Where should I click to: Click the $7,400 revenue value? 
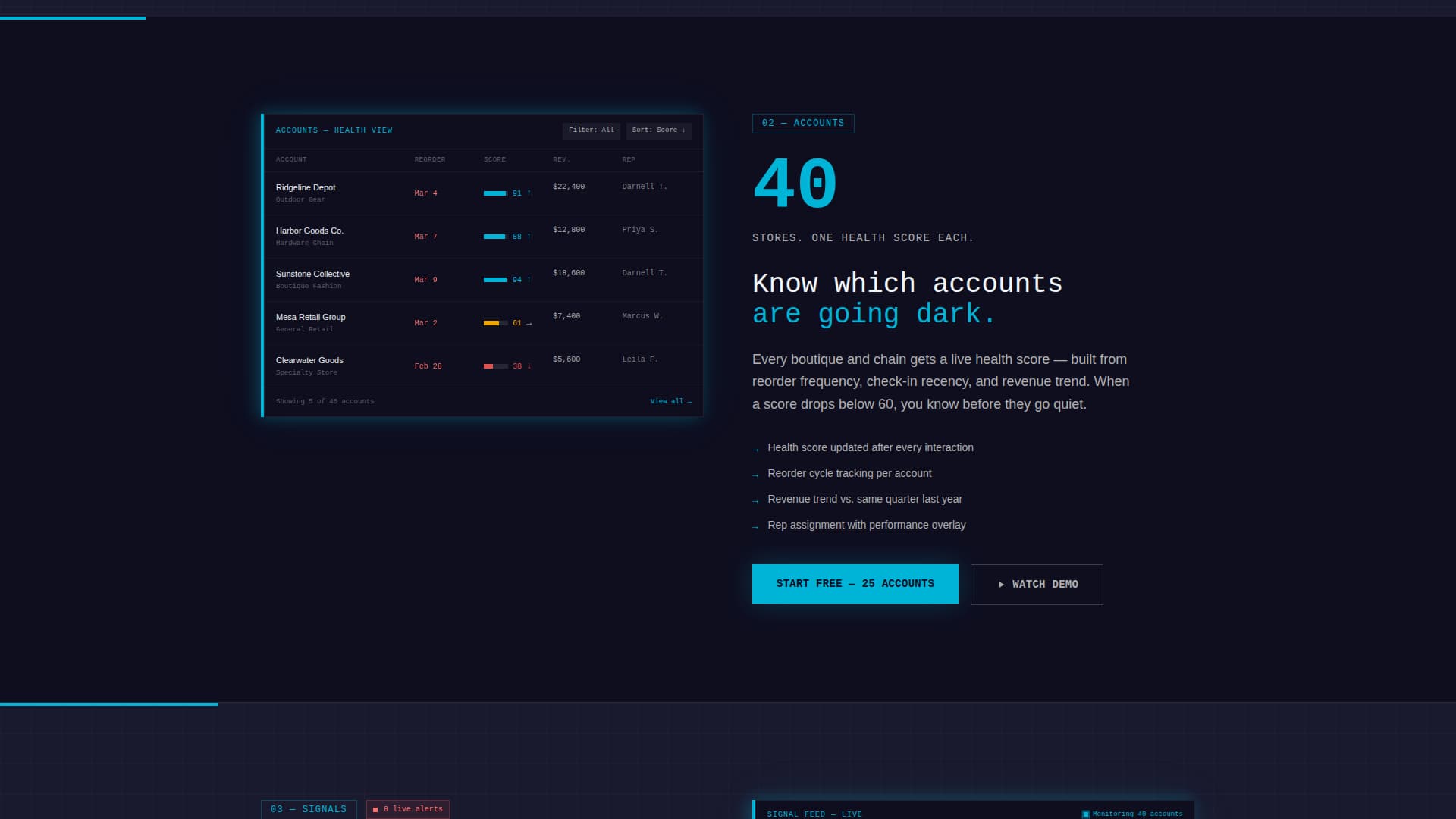click(x=566, y=316)
